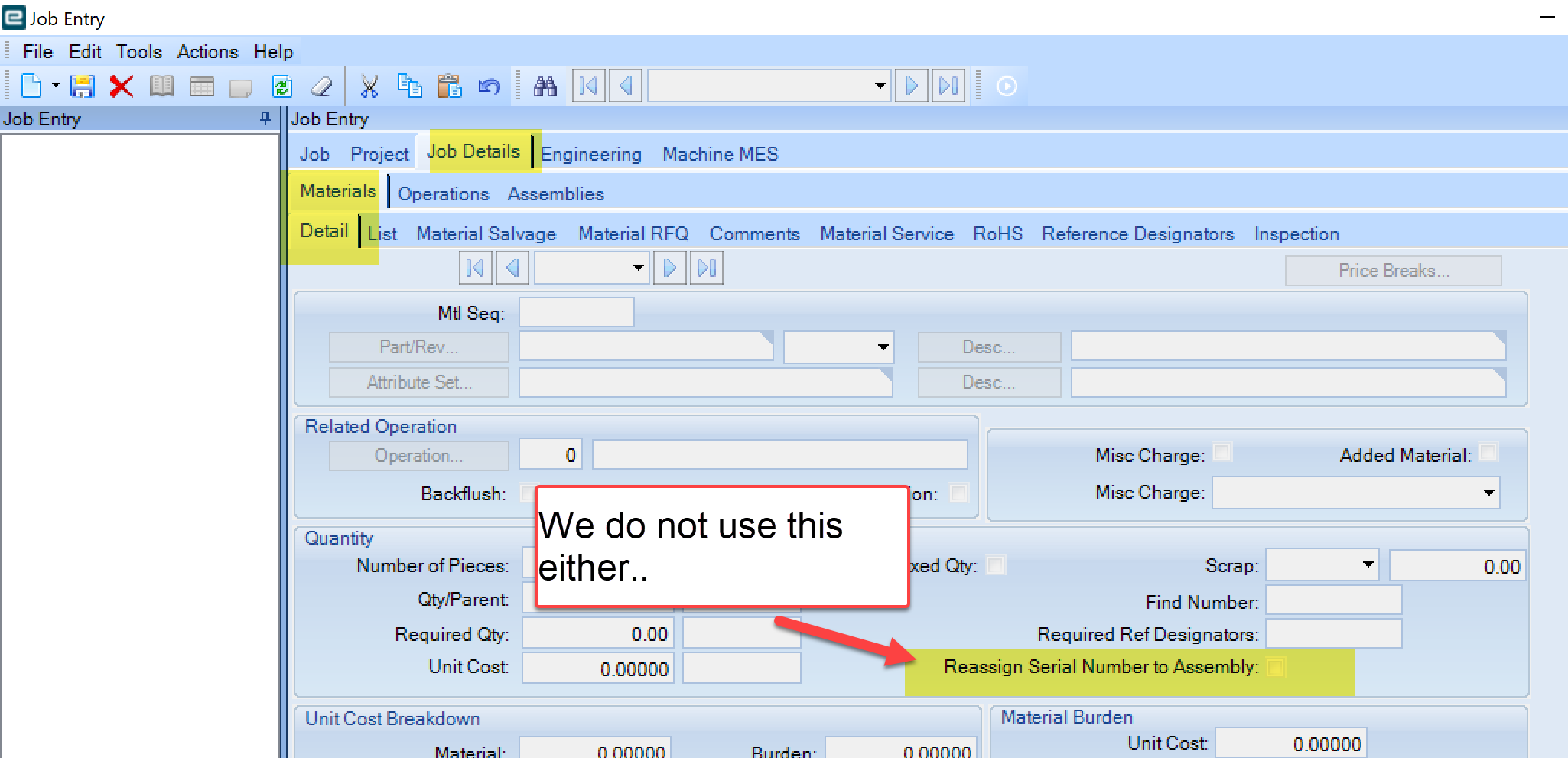Open search with the binoculars icon

545,86
